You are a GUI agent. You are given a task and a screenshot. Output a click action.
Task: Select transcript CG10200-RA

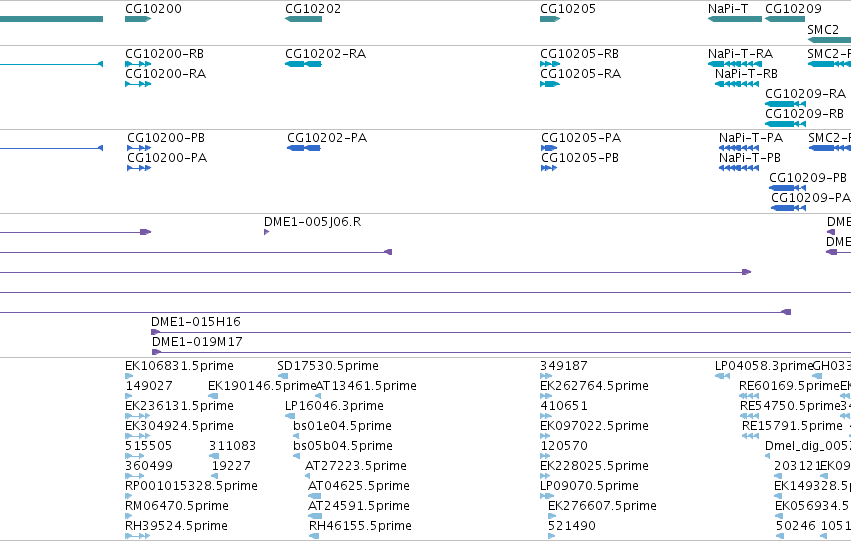[166, 74]
